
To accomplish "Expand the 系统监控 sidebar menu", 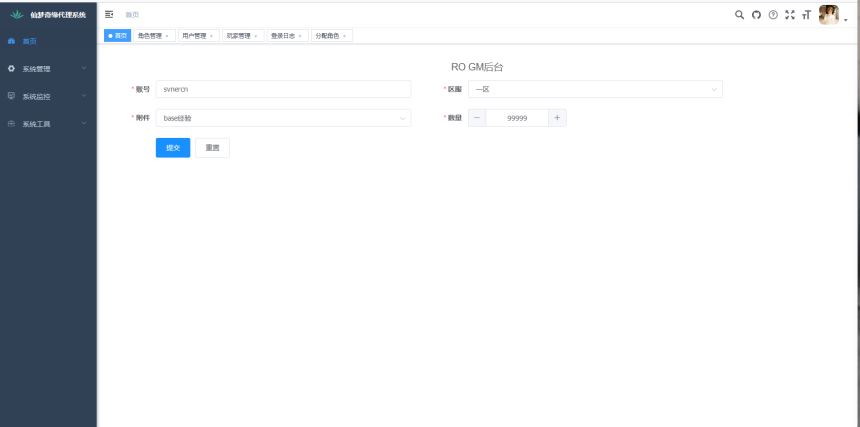I will tap(48, 97).
